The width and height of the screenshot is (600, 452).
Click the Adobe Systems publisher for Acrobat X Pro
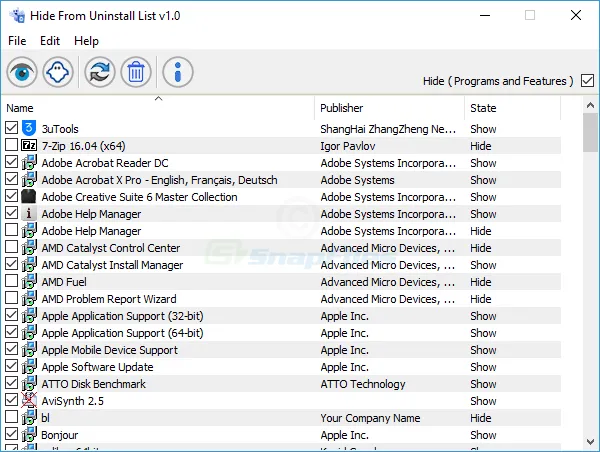[x=357, y=180]
